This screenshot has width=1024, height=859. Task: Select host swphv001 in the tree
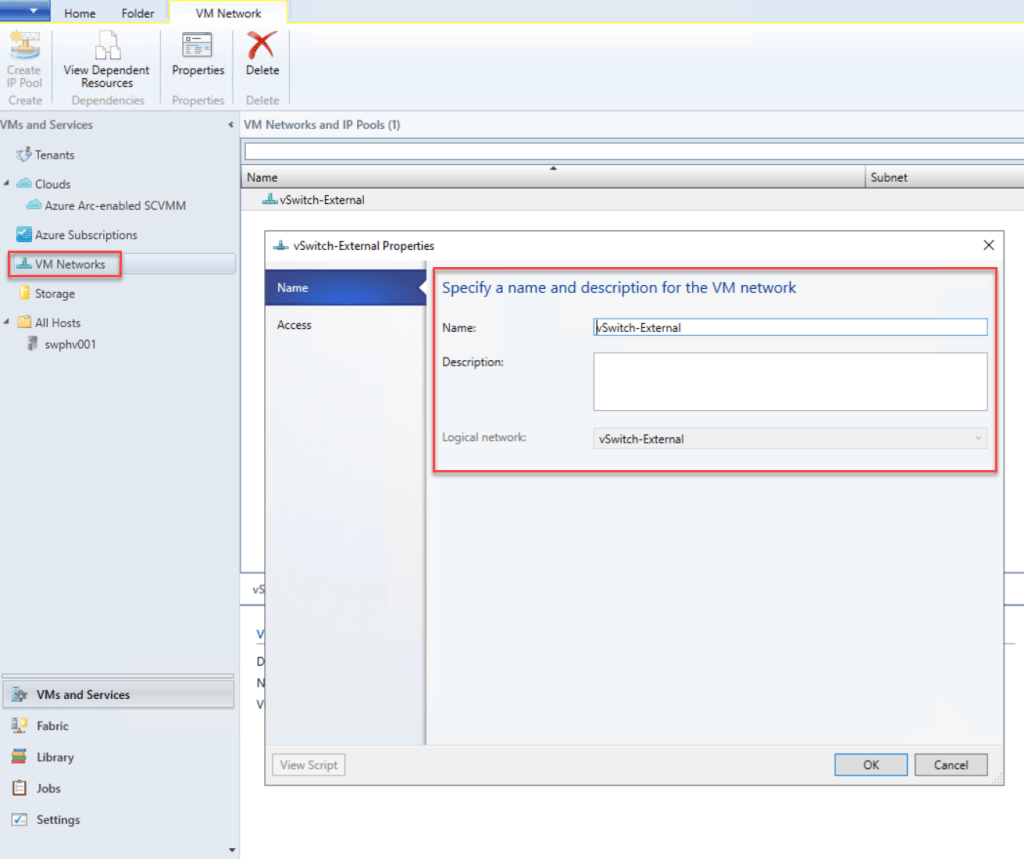(x=70, y=344)
